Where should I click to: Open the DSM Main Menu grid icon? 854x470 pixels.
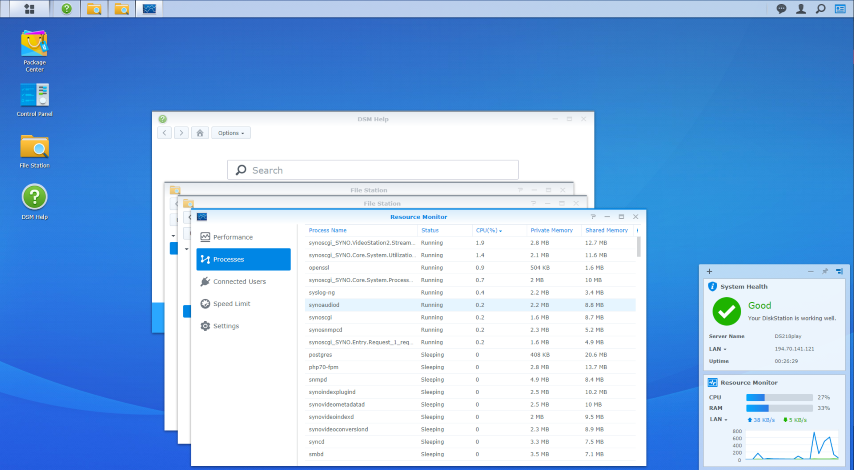coord(29,9)
